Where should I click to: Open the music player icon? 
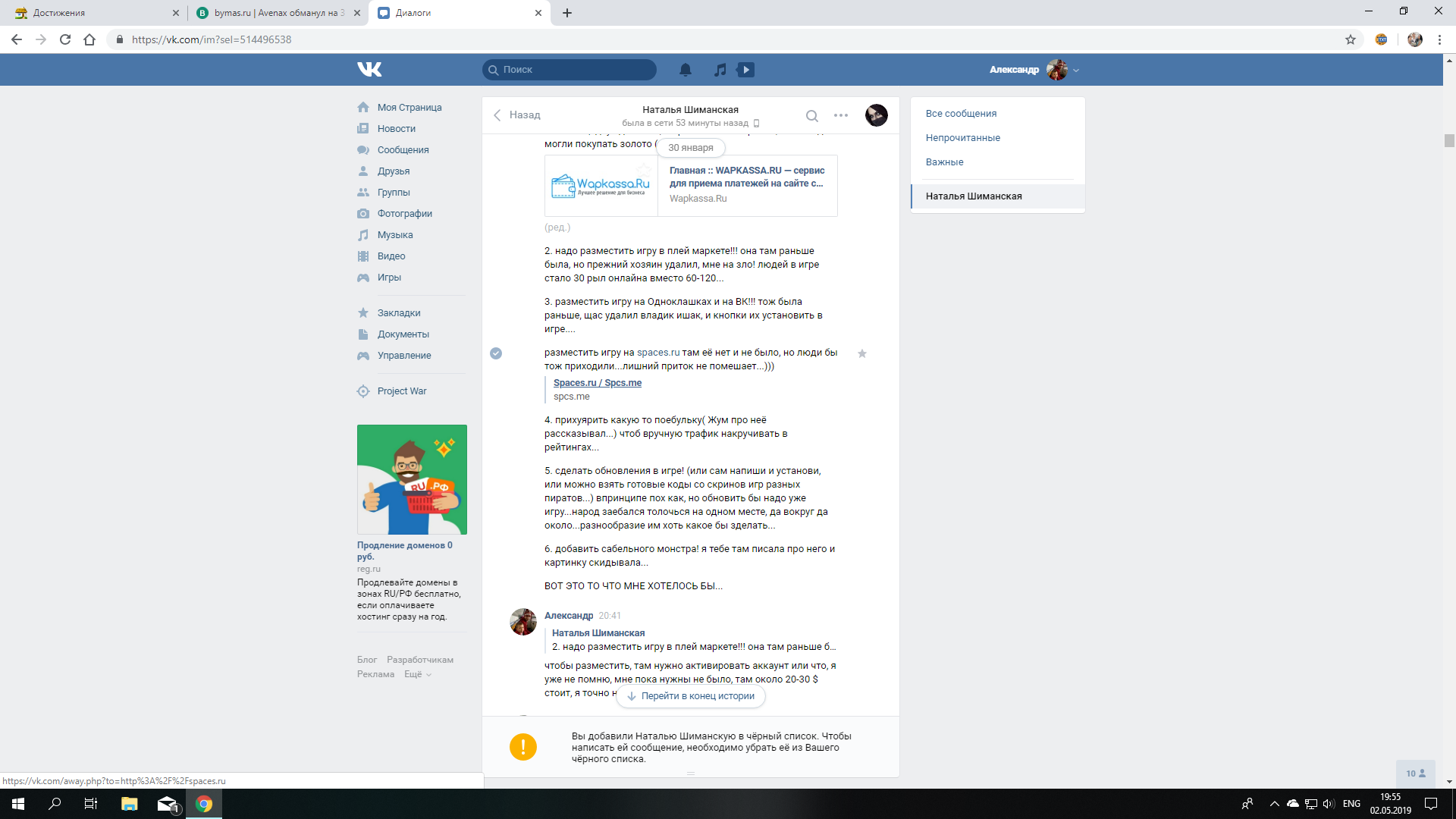(x=720, y=70)
